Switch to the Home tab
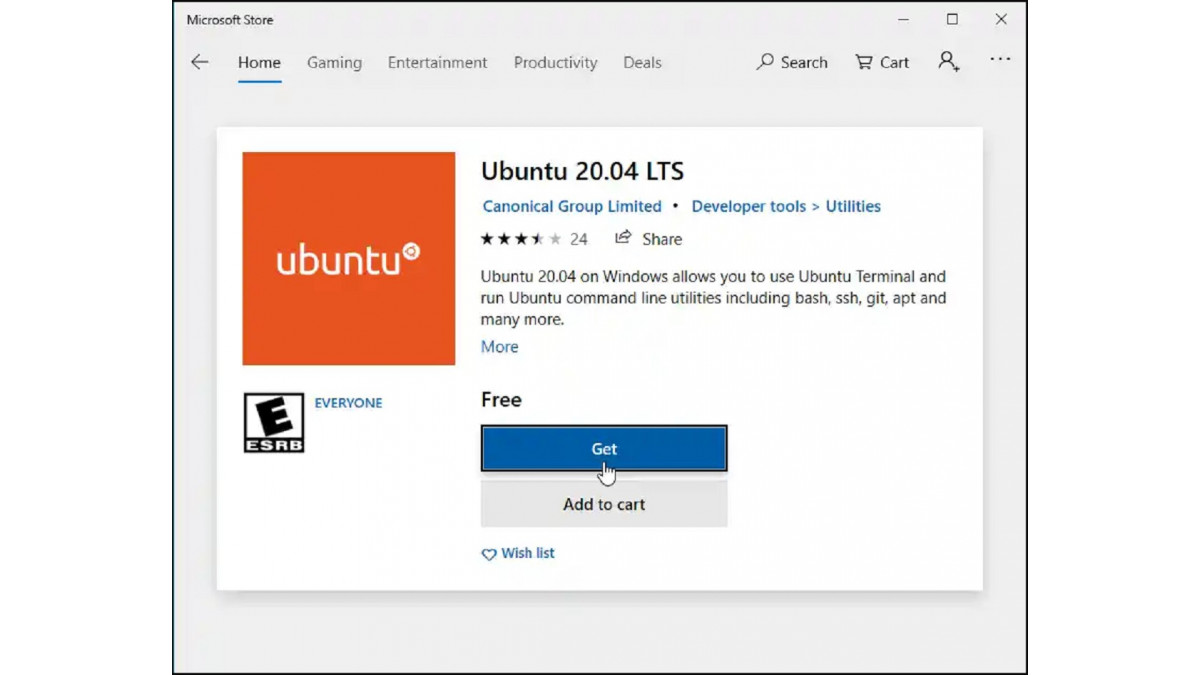Viewport: 1200px width, 675px height. coord(259,62)
